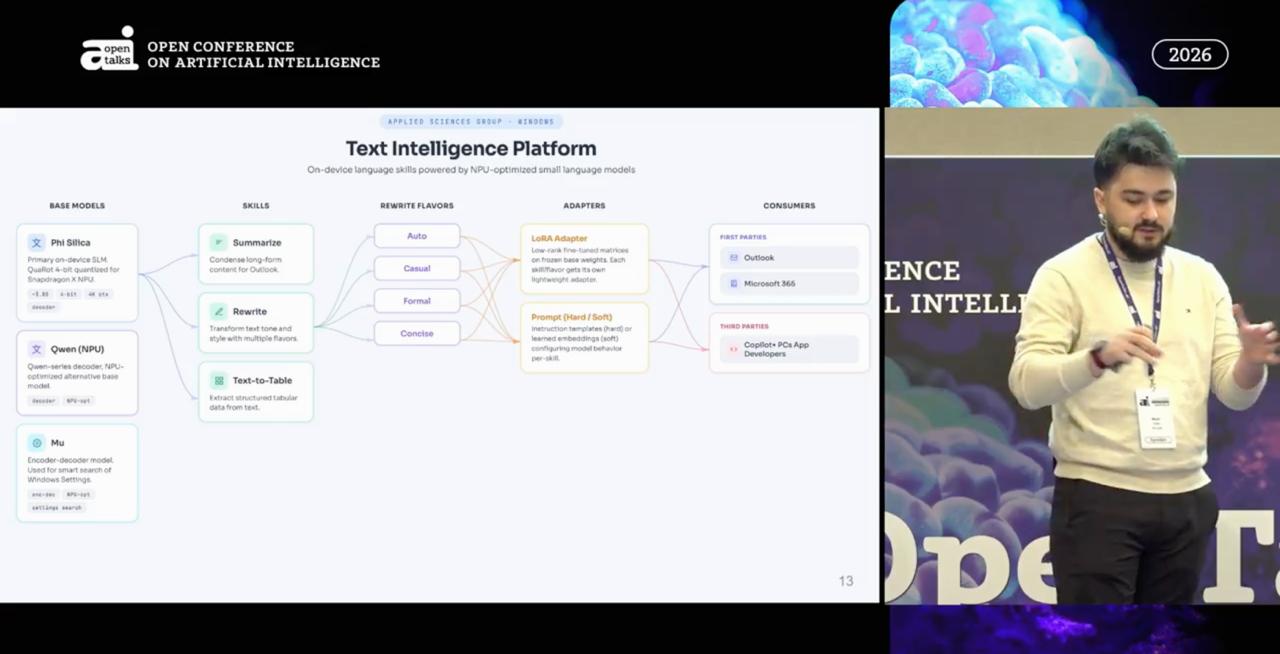Image resolution: width=1280 pixels, height=654 pixels.
Task: Click the Summarize skill icon
Action: point(218,243)
